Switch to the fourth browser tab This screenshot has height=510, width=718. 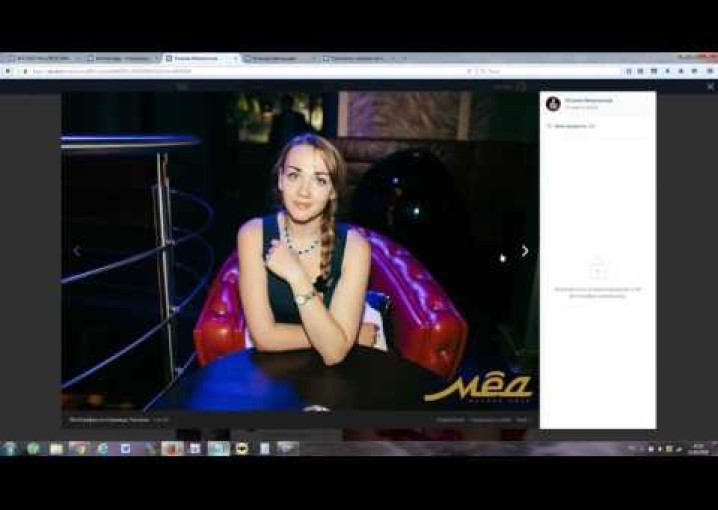pyautogui.click(x=278, y=59)
